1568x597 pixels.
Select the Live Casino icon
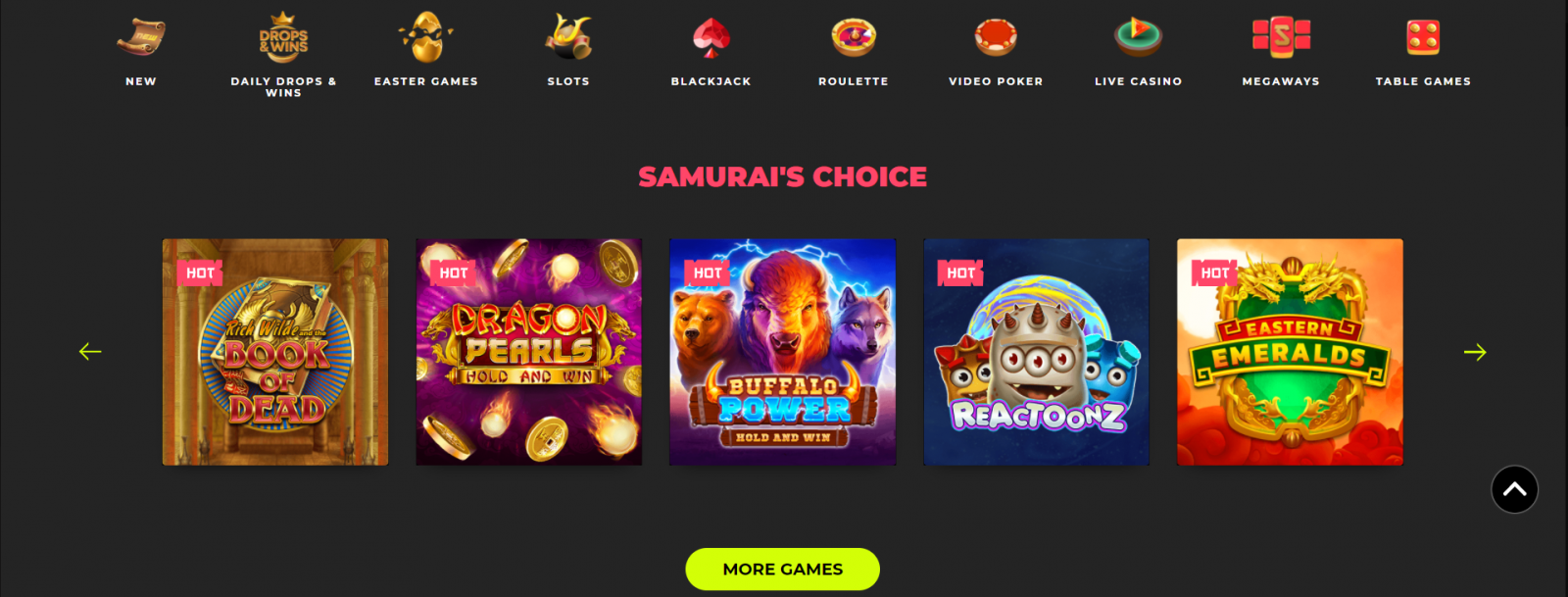click(x=1139, y=37)
